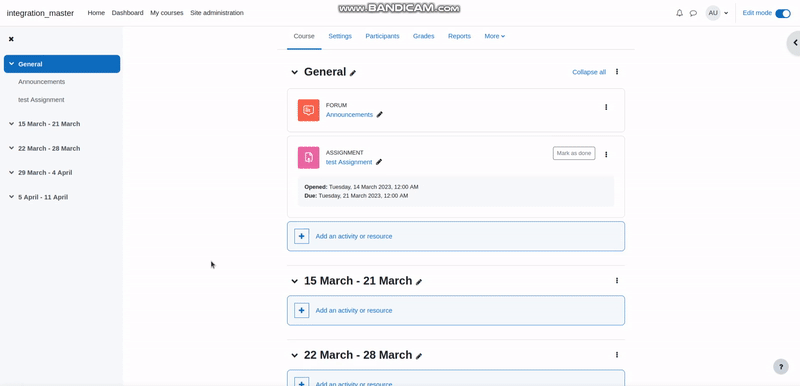Click plus icon in 15 March section
The width and height of the screenshot is (800, 386).
coord(302,310)
